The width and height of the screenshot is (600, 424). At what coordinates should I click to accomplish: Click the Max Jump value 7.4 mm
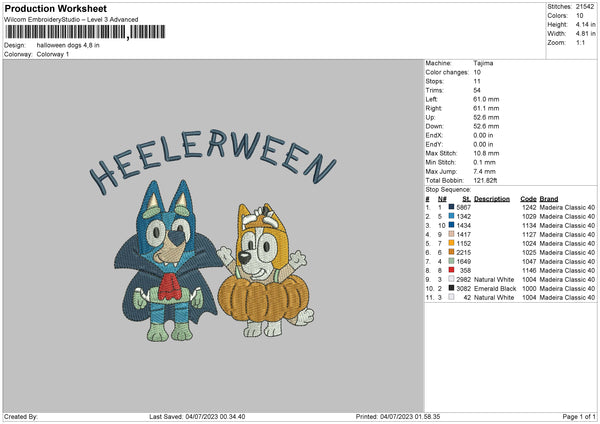pyautogui.click(x=484, y=171)
